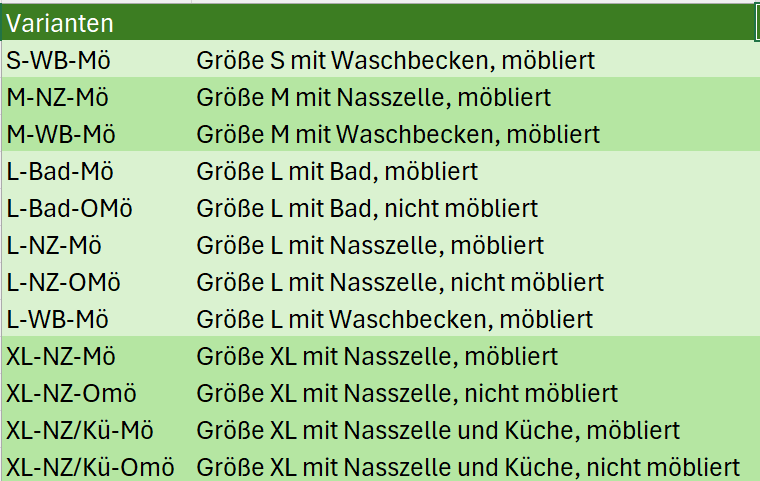Select "Größe L mit Waschbecken, möbliert" description
Viewport: 760px width, 481px height.
point(395,319)
